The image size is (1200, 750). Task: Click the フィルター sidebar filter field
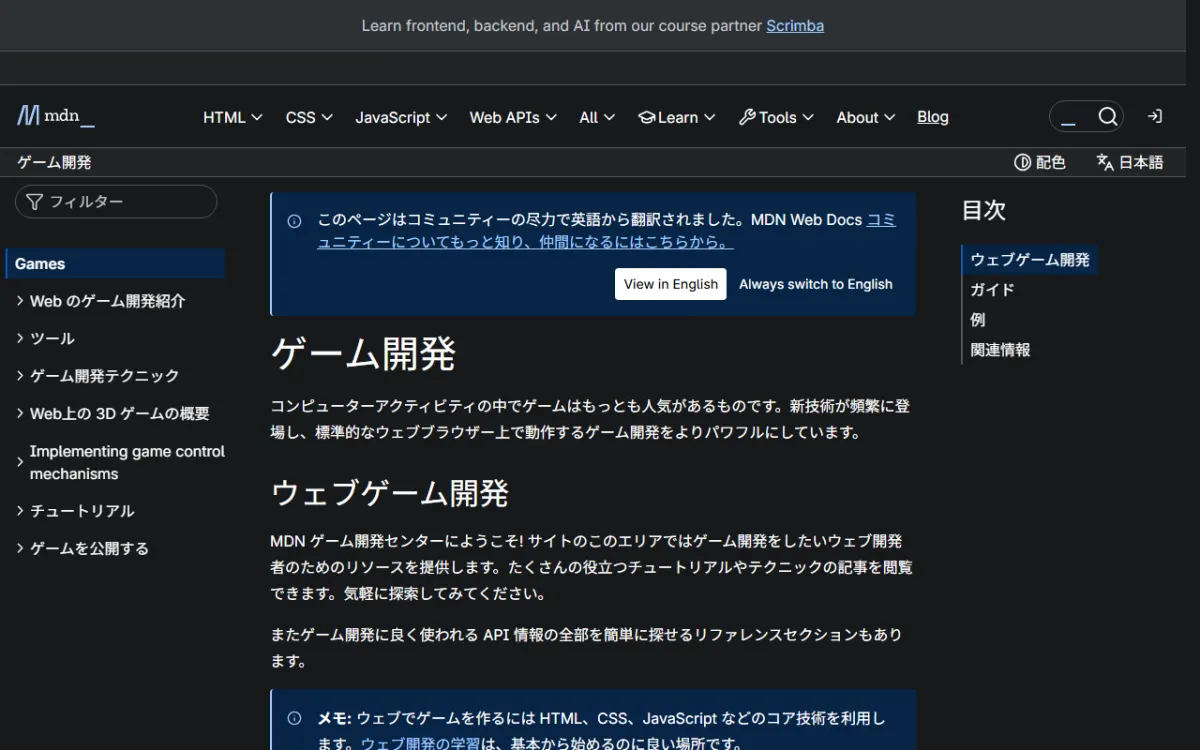click(x=116, y=202)
